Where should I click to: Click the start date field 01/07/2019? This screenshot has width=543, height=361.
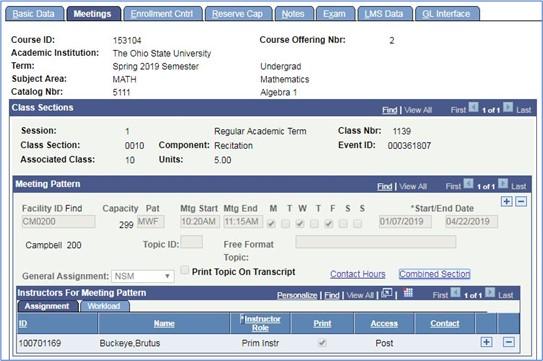tap(405, 221)
